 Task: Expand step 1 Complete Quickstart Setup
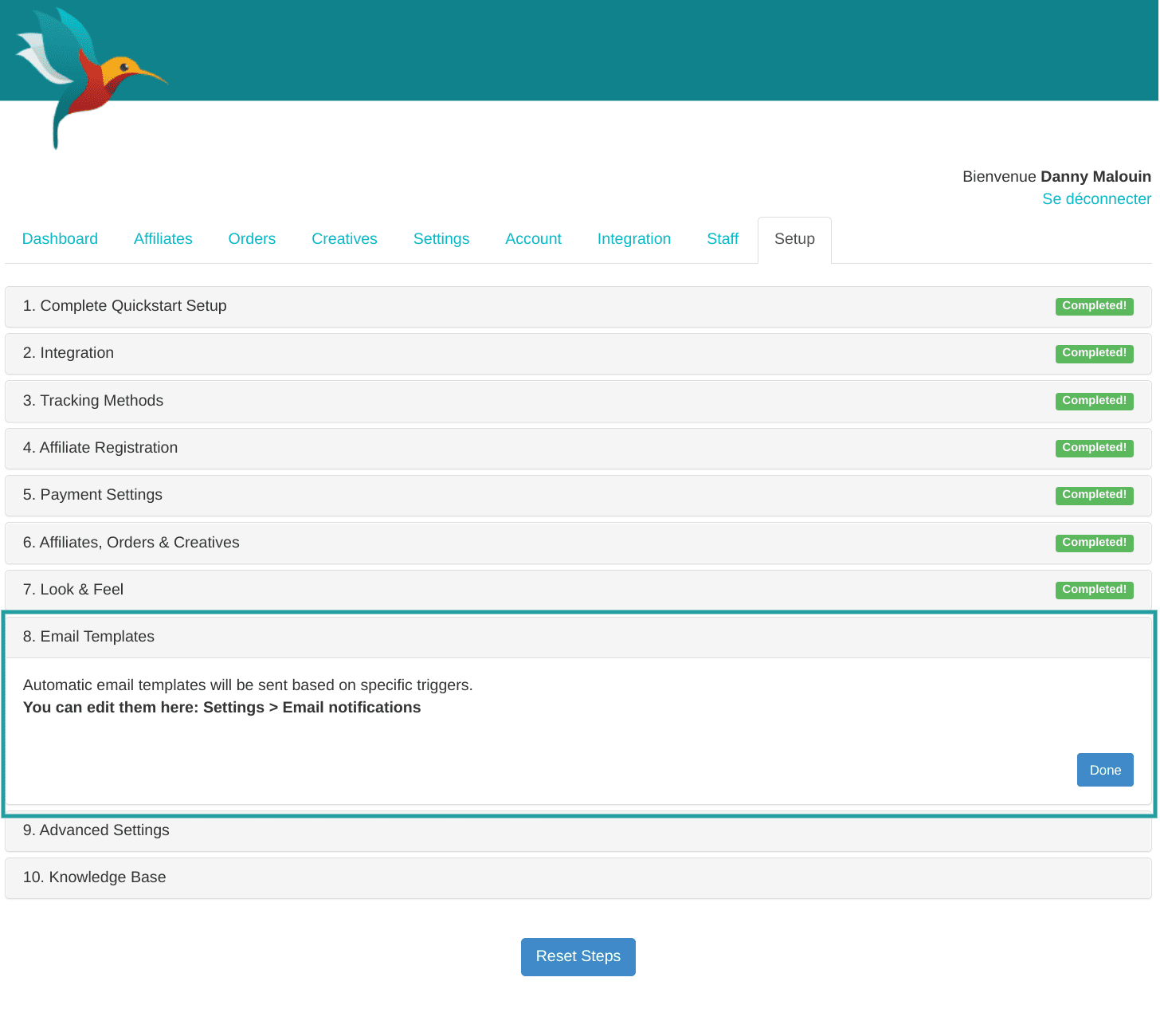click(125, 306)
